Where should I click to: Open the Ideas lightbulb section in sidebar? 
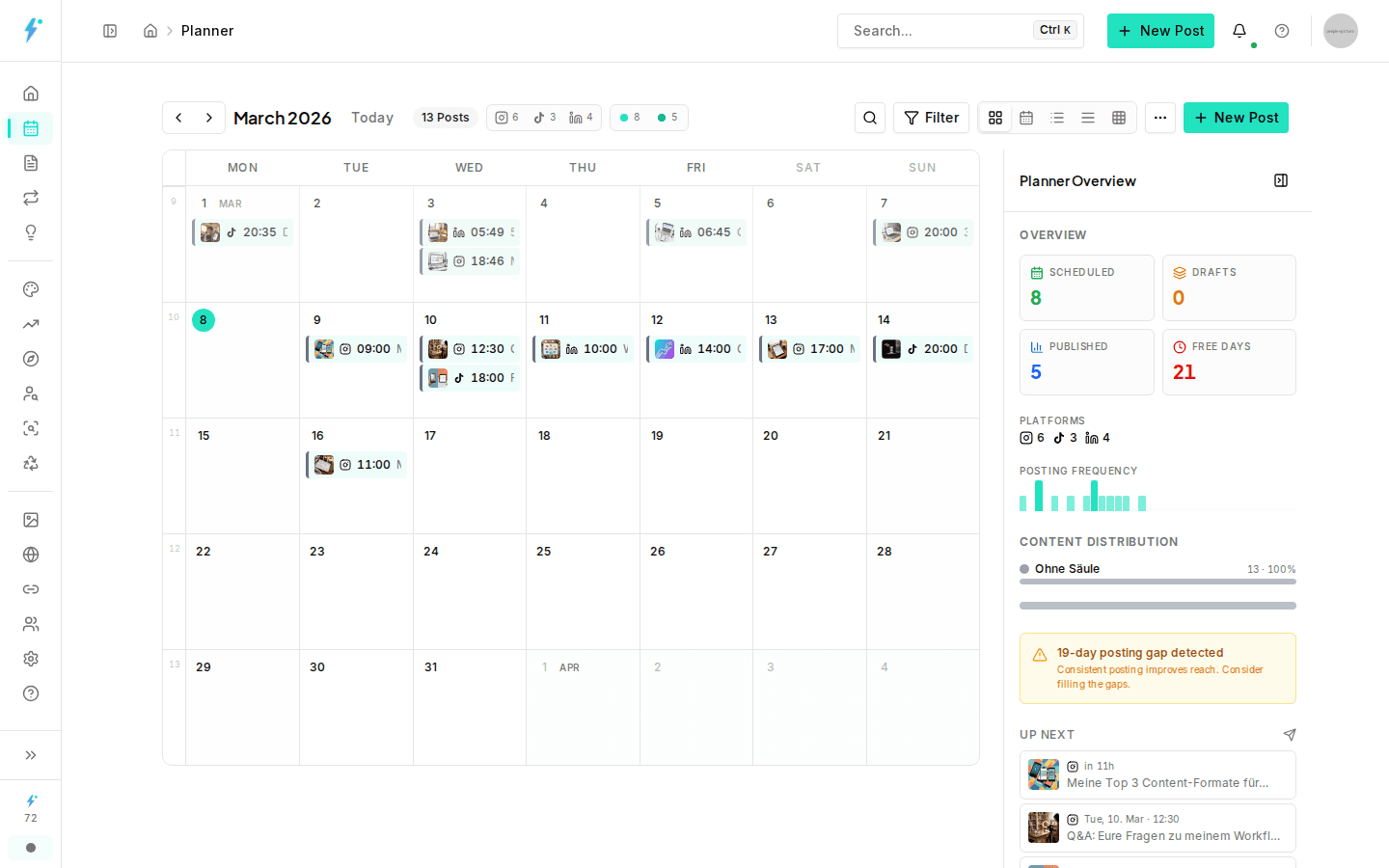tap(30, 232)
